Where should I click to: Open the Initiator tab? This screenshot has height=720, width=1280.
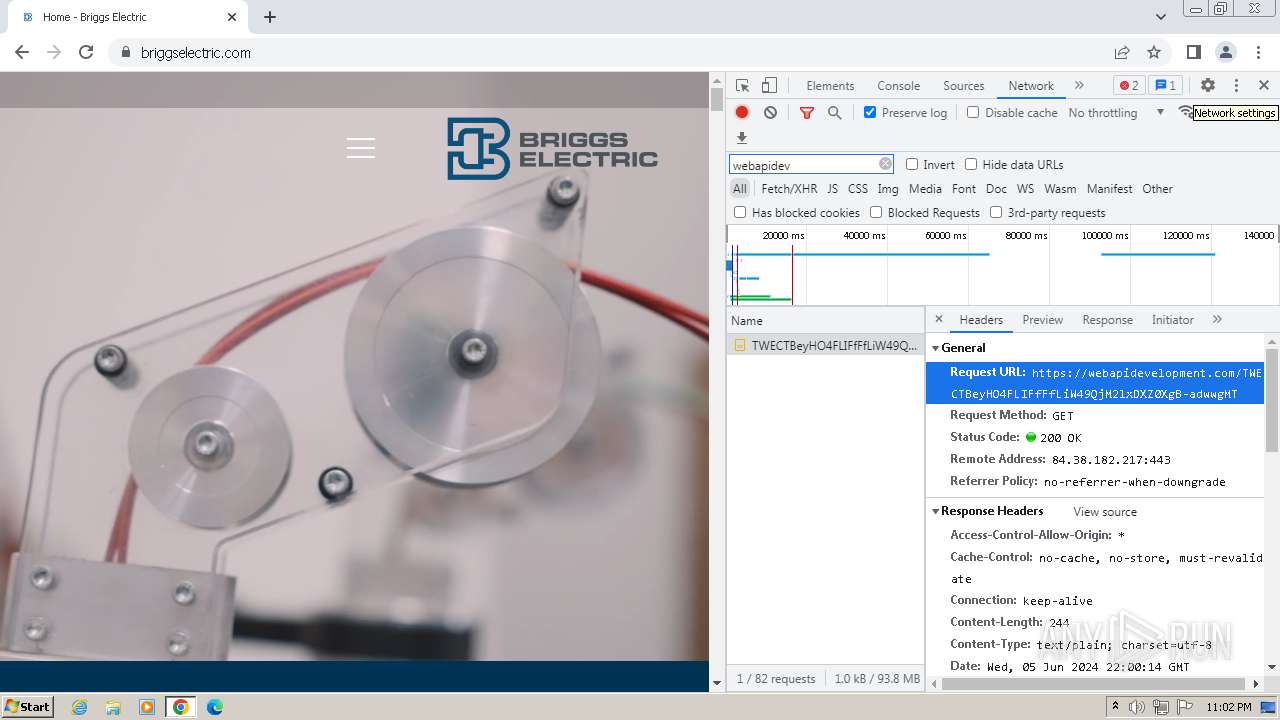pos(1172,320)
